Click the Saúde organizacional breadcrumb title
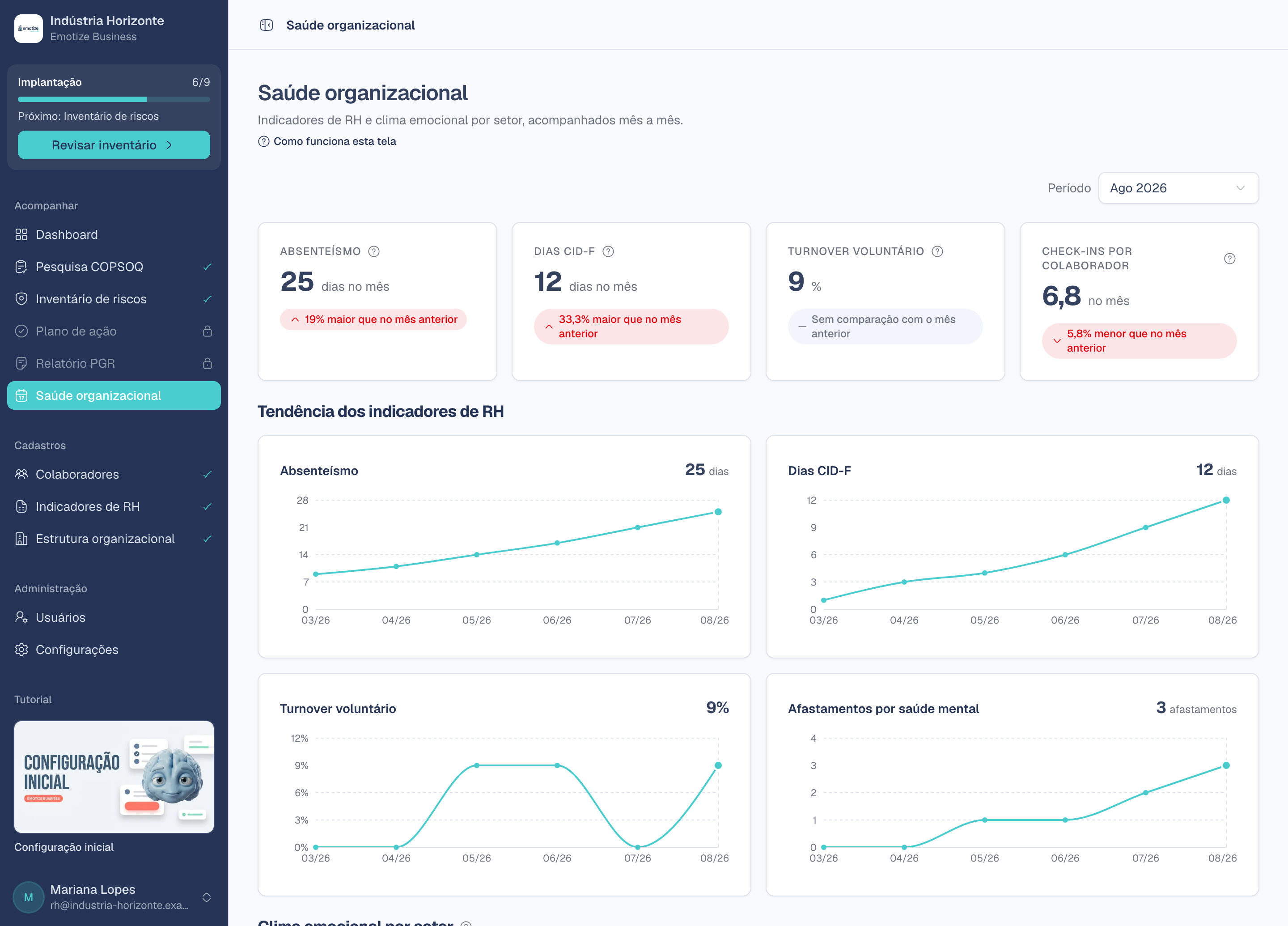Image resolution: width=1288 pixels, height=926 pixels. click(x=350, y=25)
